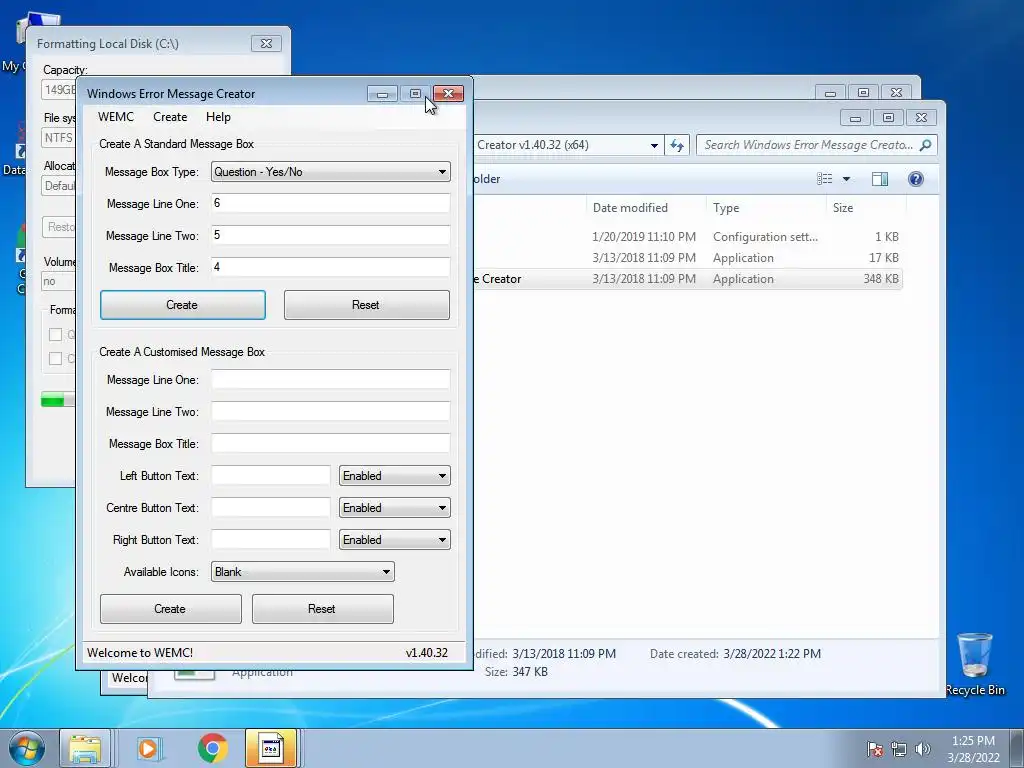Open Explorer help icon
Screen dimensions: 1024x768
(916, 179)
